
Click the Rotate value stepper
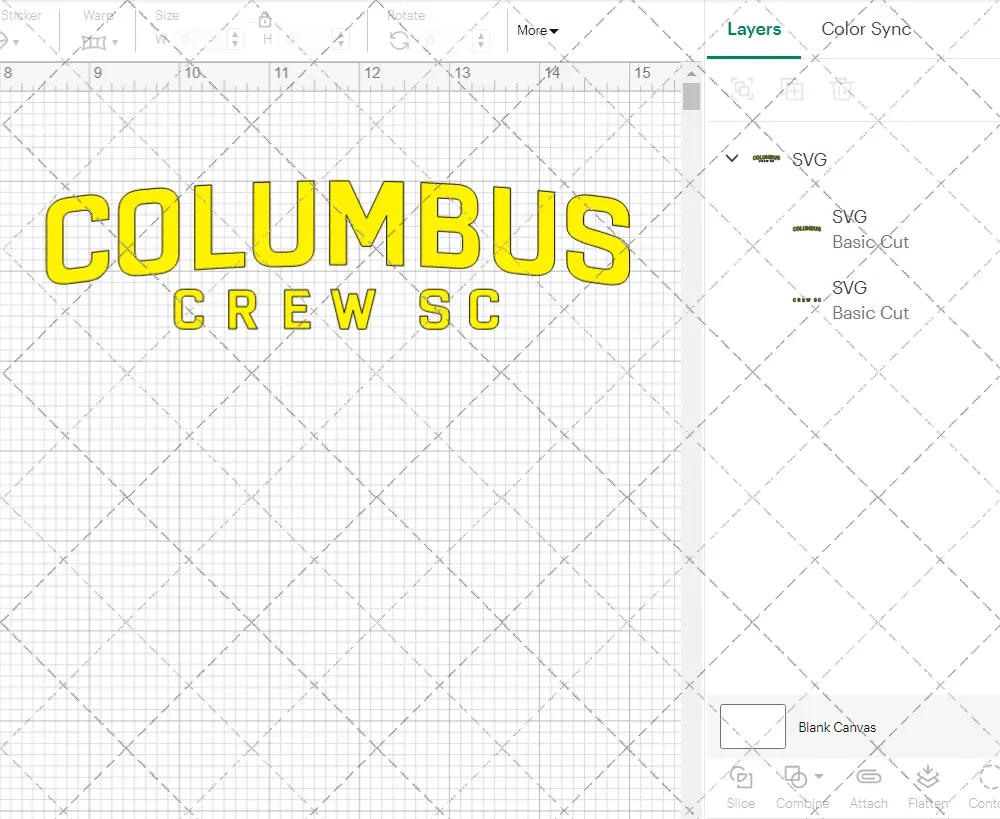[x=481, y=40]
